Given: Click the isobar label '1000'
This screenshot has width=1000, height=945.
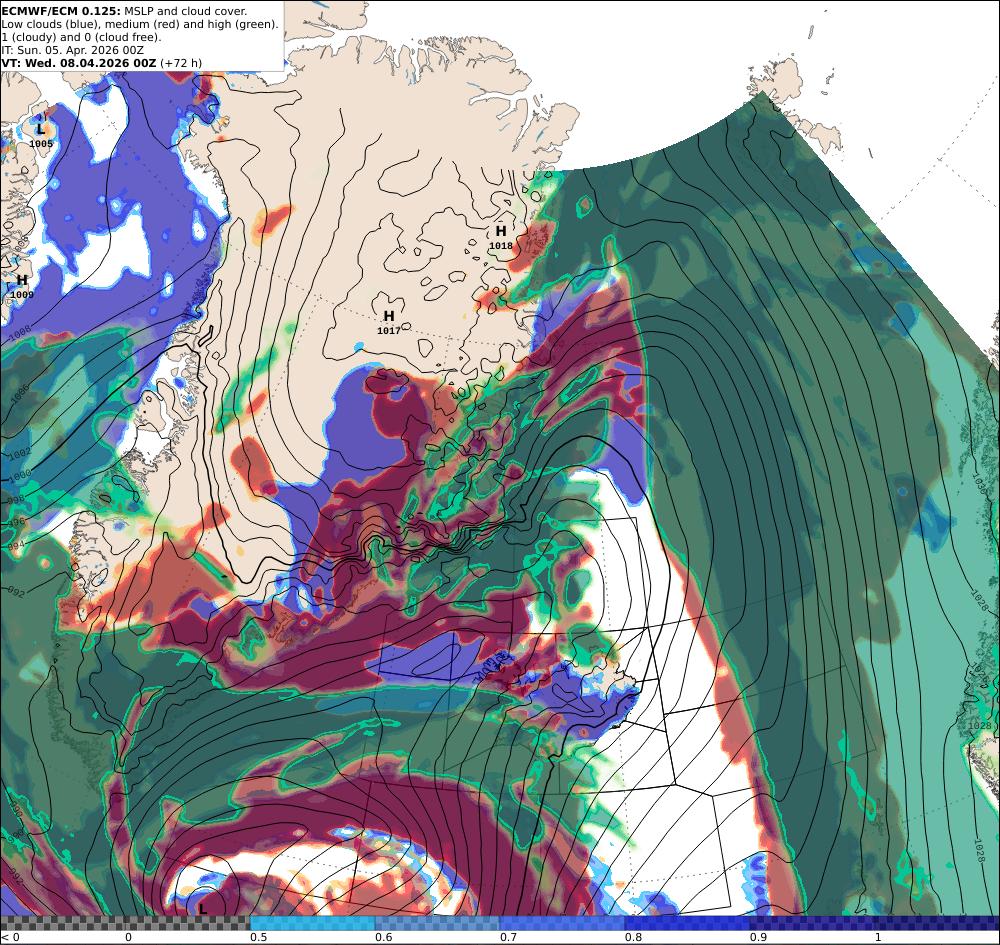Looking at the screenshot, I should (20, 476).
